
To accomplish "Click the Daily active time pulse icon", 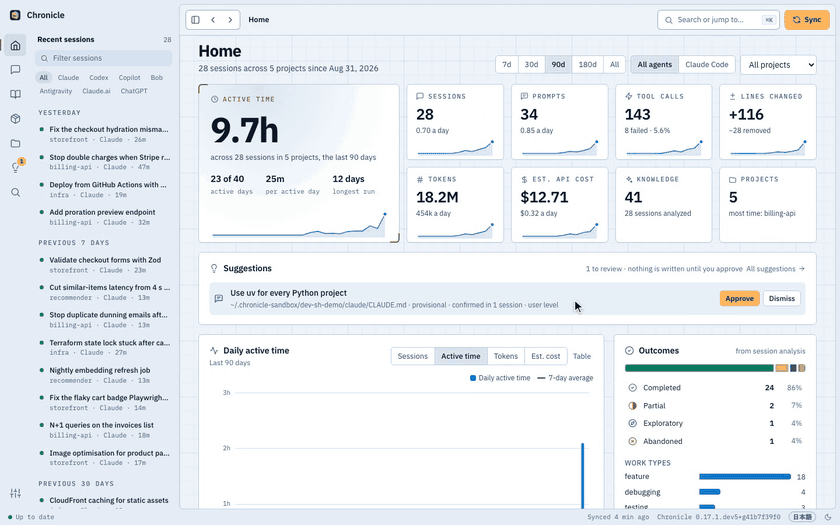I will [214, 350].
